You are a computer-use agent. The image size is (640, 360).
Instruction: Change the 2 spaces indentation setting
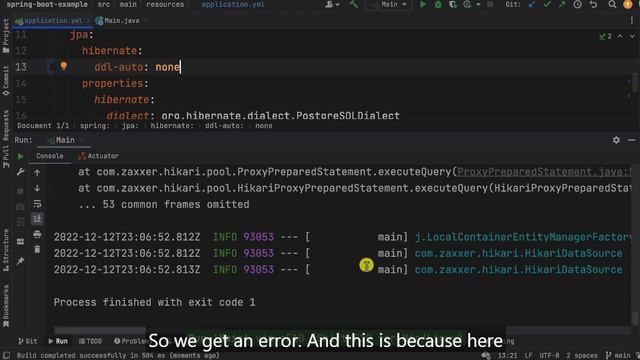coord(582,356)
